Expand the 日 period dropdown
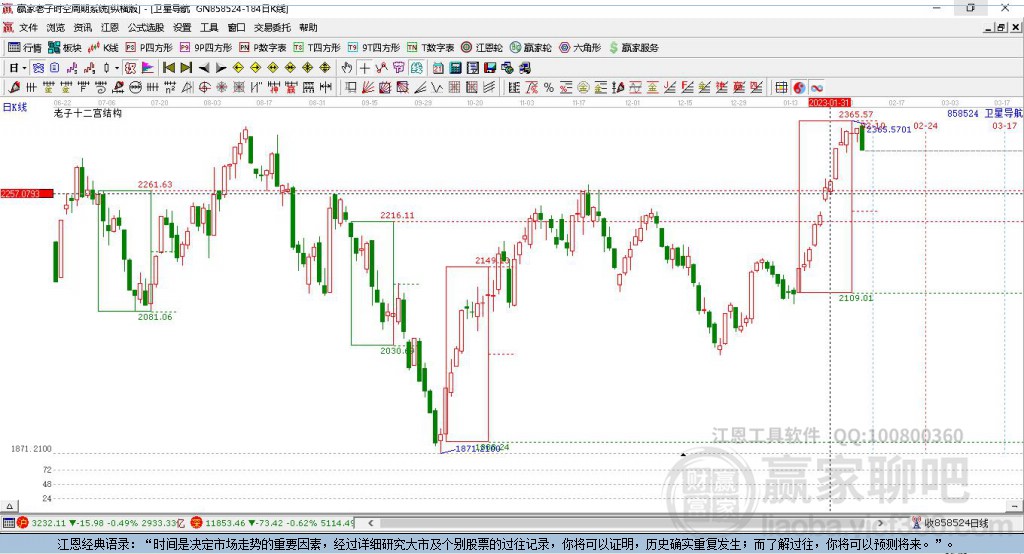The height and width of the screenshot is (554, 1024). (24, 68)
